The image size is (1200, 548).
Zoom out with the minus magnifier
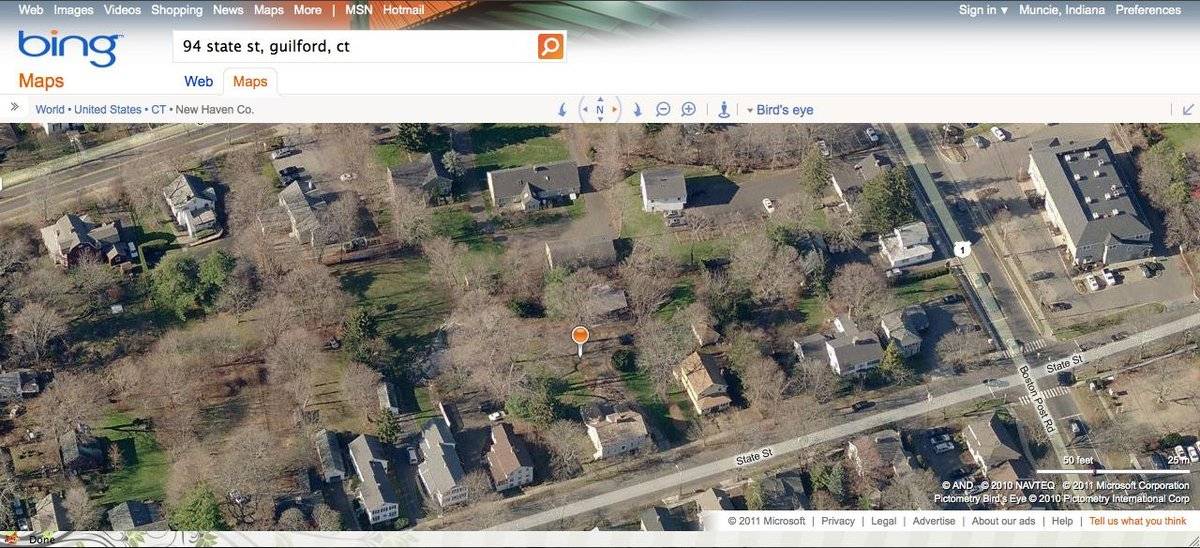point(663,110)
